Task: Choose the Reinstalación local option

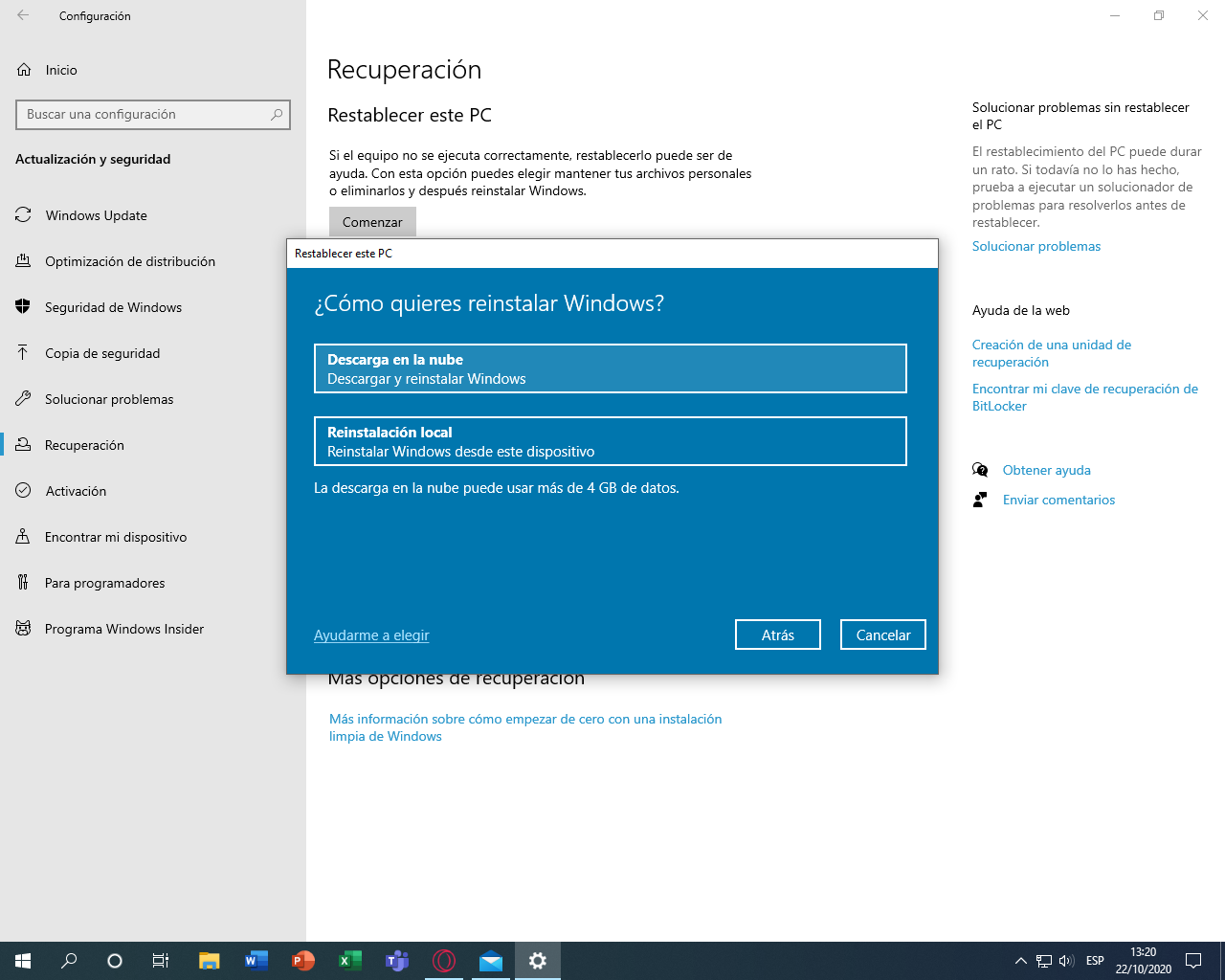Action: pyautogui.click(x=610, y=441)
